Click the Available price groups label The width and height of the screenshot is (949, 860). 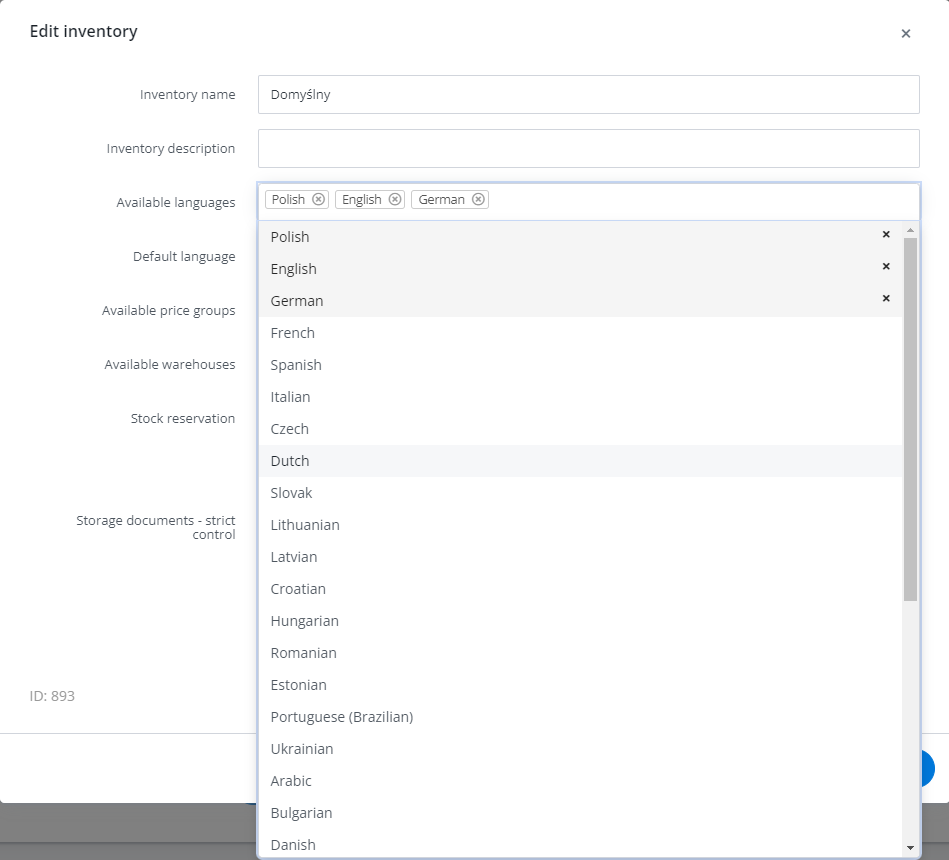coord(168,310)
